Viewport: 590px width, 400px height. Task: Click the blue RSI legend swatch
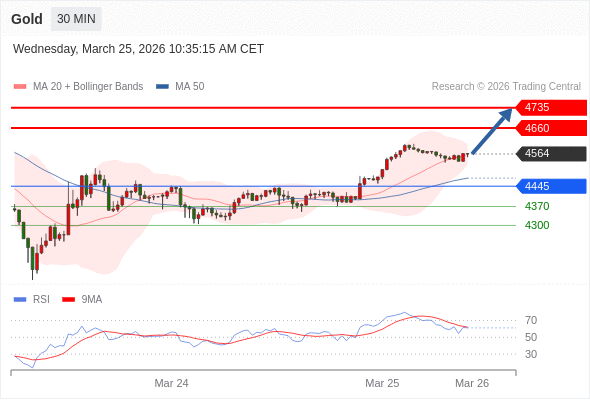tap(20, 300)
